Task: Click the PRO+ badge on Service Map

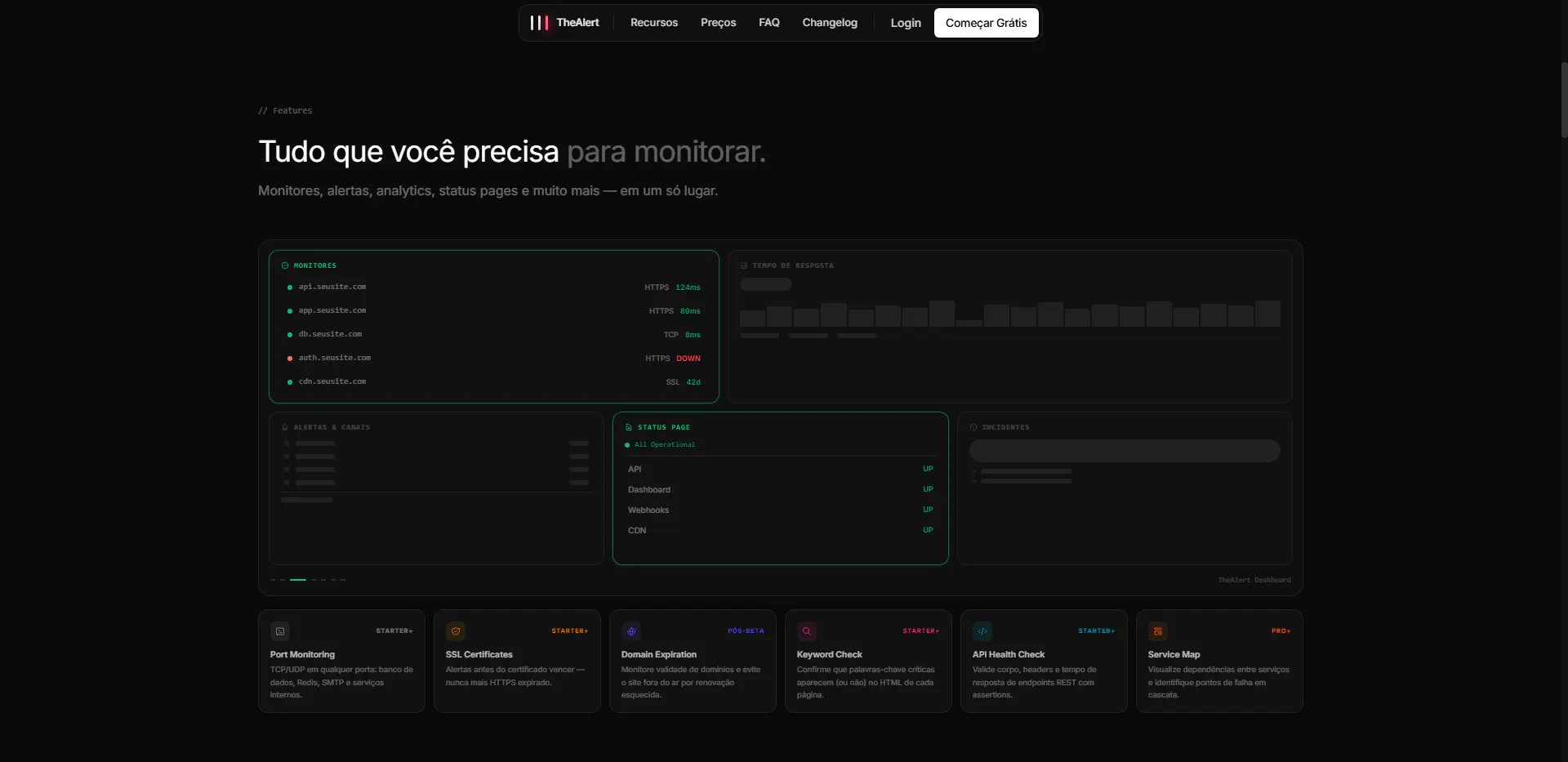Action: [1281, 631]
